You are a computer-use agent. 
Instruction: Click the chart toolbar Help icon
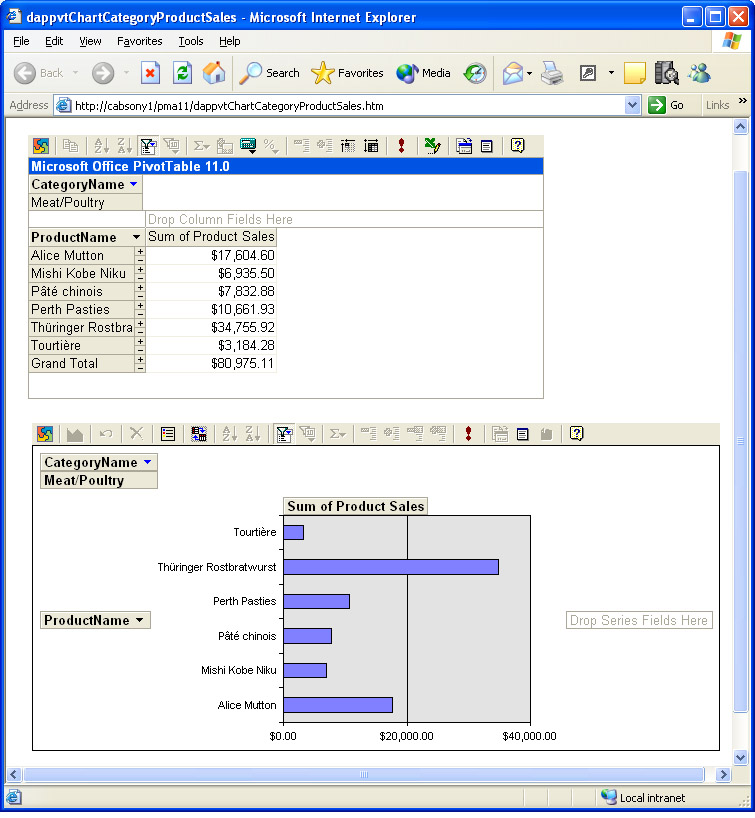click(x=576, y=434)
